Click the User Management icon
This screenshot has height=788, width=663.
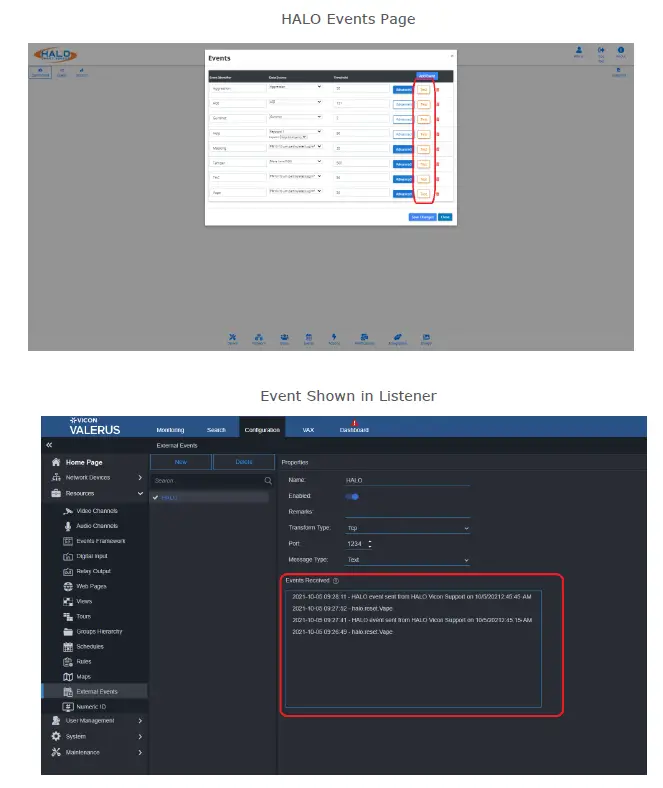pyautogui.click(x=56, y=721)
